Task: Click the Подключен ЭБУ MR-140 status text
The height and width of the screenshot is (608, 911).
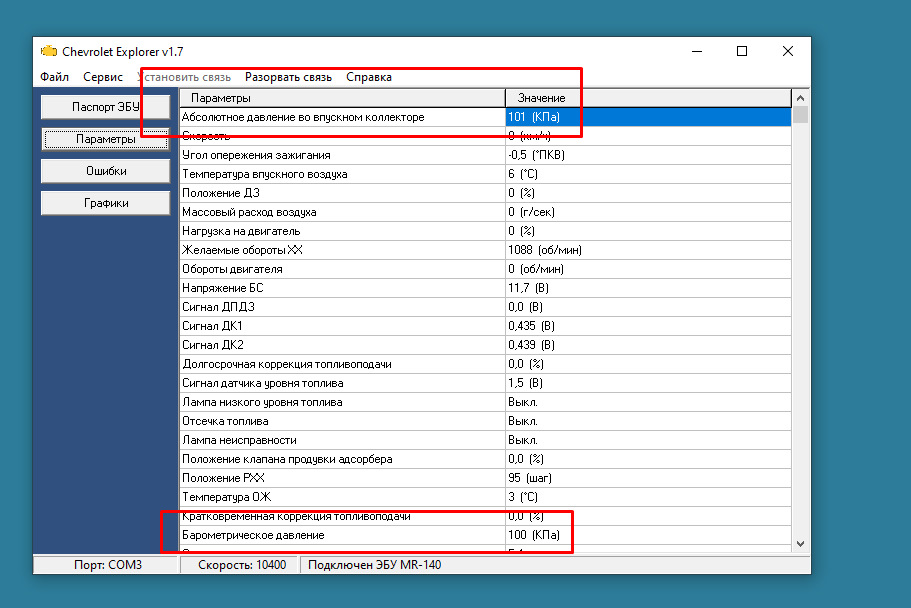Action: [374, 565]
